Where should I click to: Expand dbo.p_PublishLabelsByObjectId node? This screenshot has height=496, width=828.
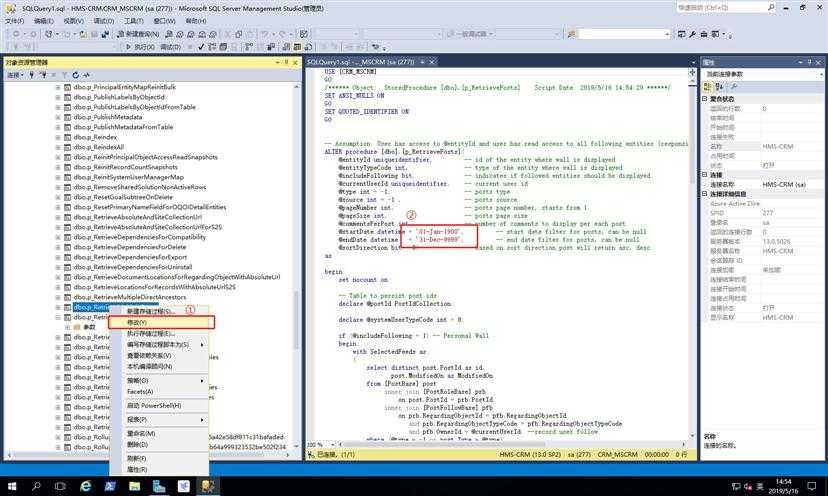58,97
